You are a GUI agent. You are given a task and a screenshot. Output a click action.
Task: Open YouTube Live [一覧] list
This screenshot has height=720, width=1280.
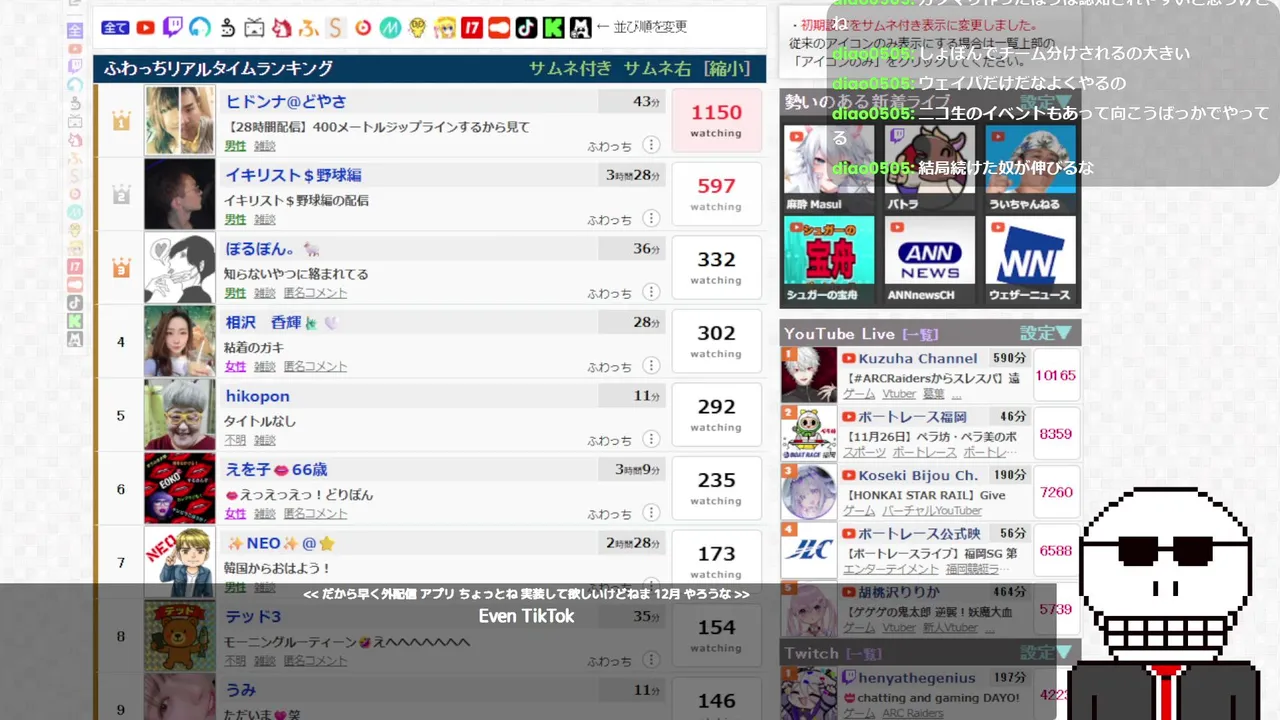920,334
